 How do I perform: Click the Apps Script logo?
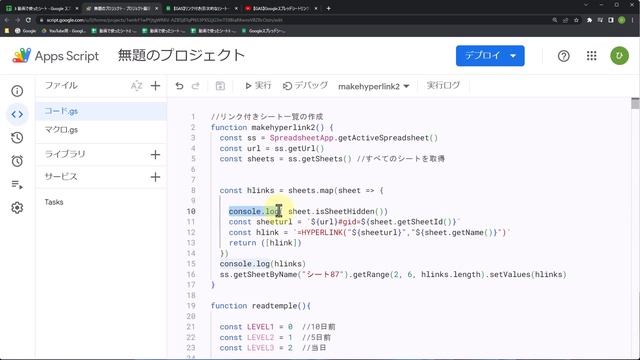click(56, 56)
